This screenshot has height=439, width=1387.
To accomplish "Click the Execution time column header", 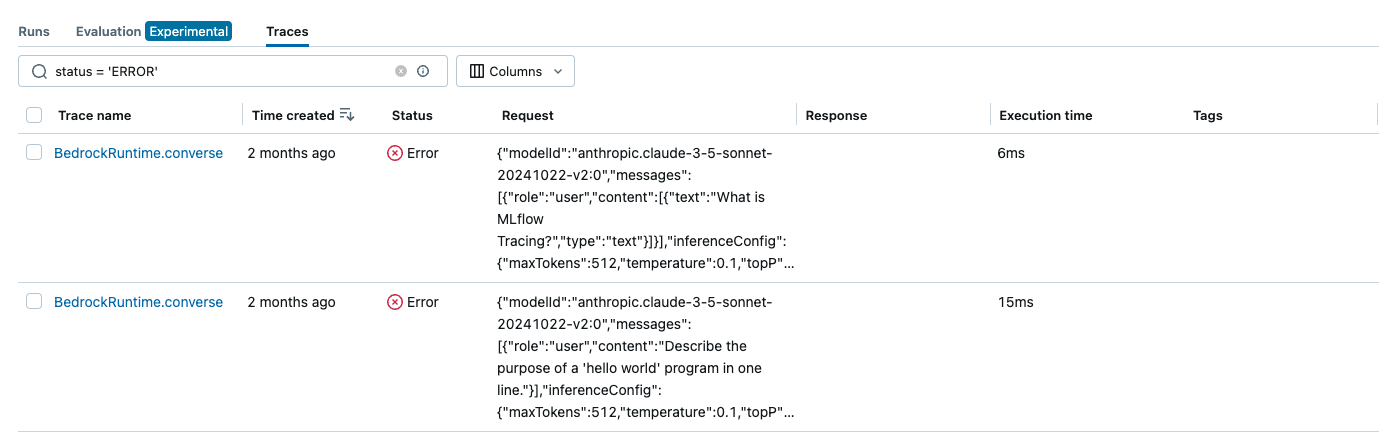I will point(1045,116).
